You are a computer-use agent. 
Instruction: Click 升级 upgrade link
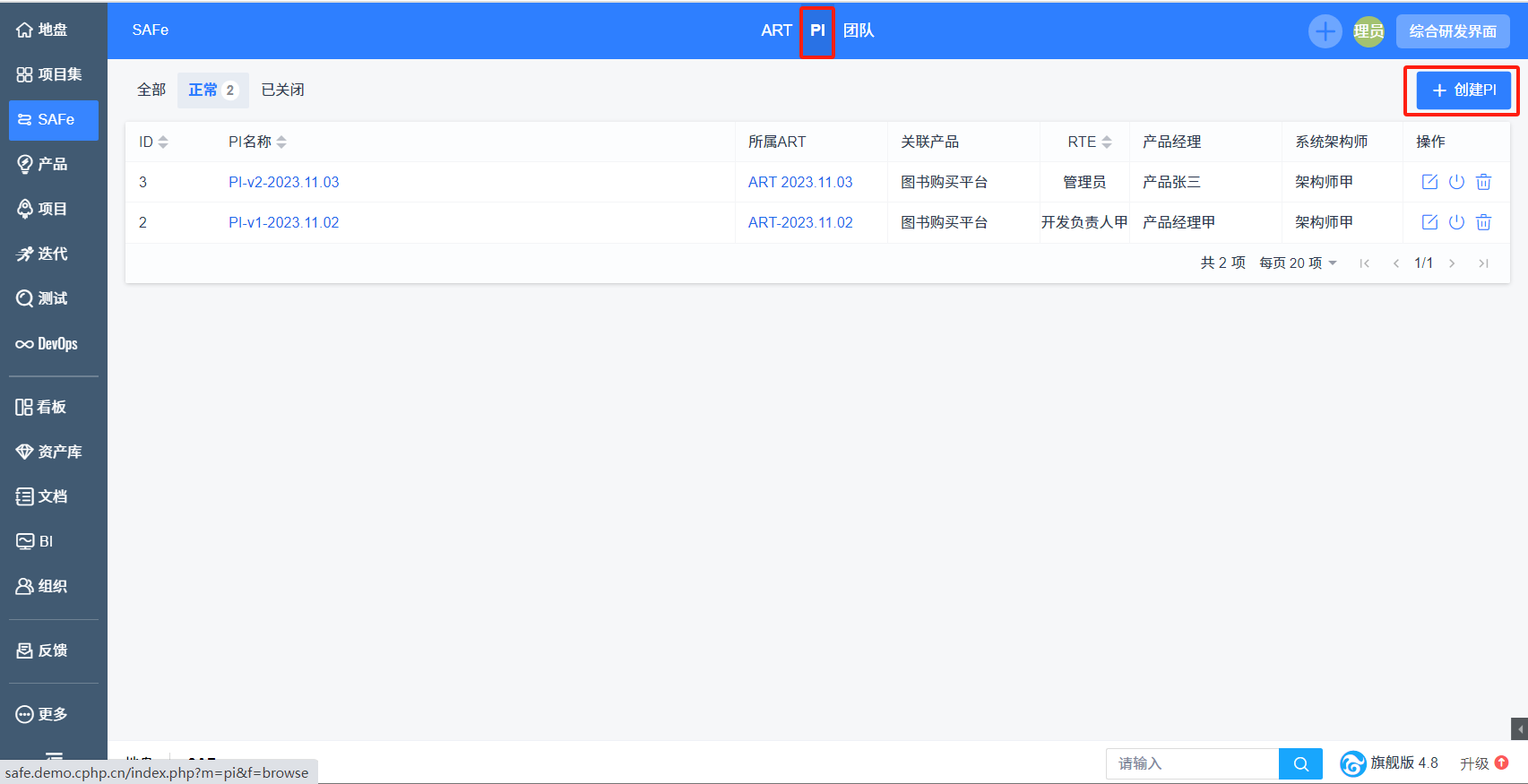click(1474, 763)
